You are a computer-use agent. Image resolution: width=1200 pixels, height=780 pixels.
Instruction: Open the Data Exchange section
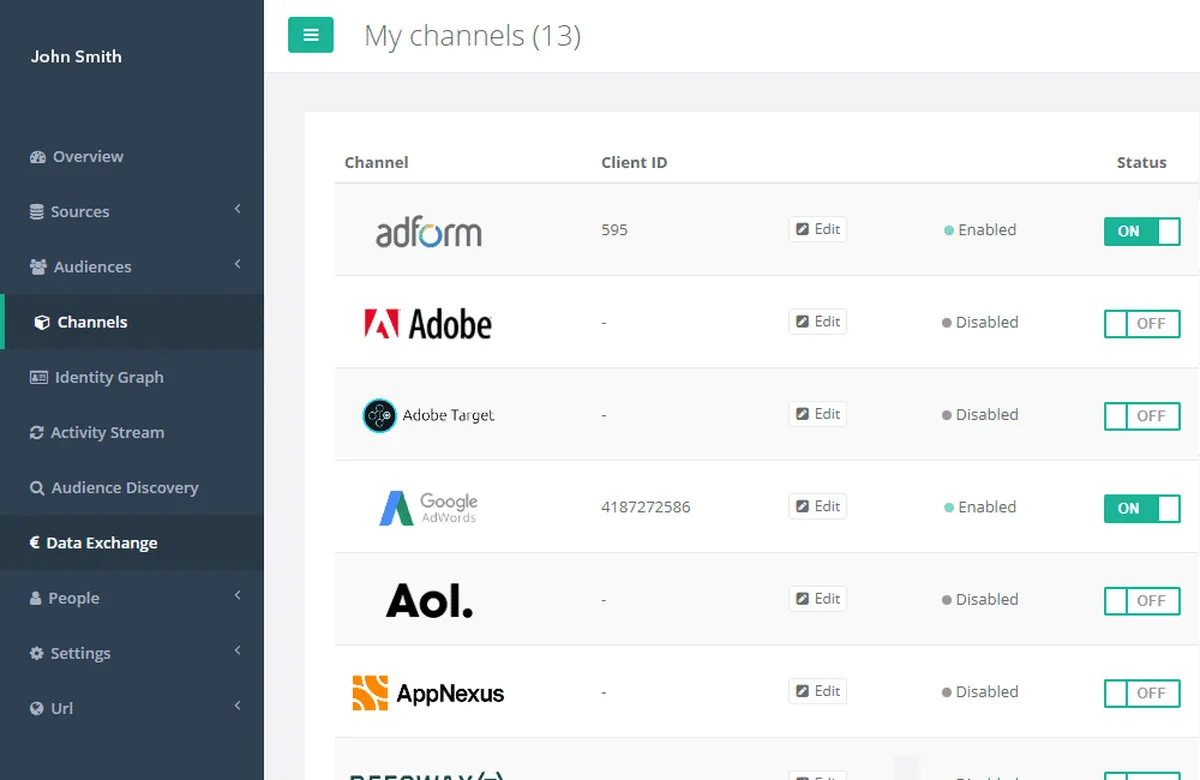132,542
